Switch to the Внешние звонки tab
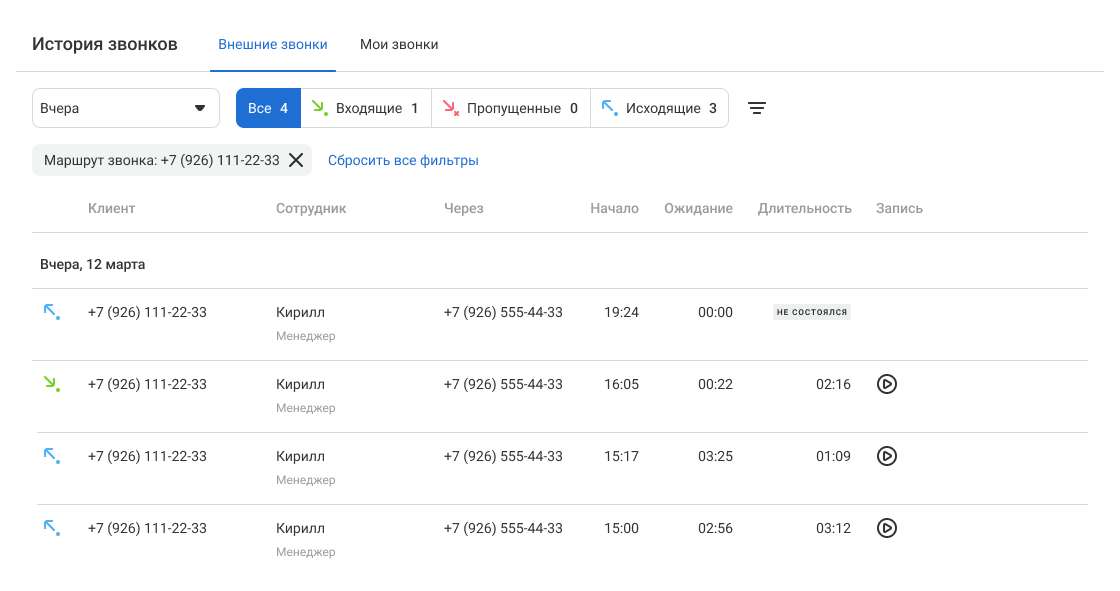 (x=273, y=44)
